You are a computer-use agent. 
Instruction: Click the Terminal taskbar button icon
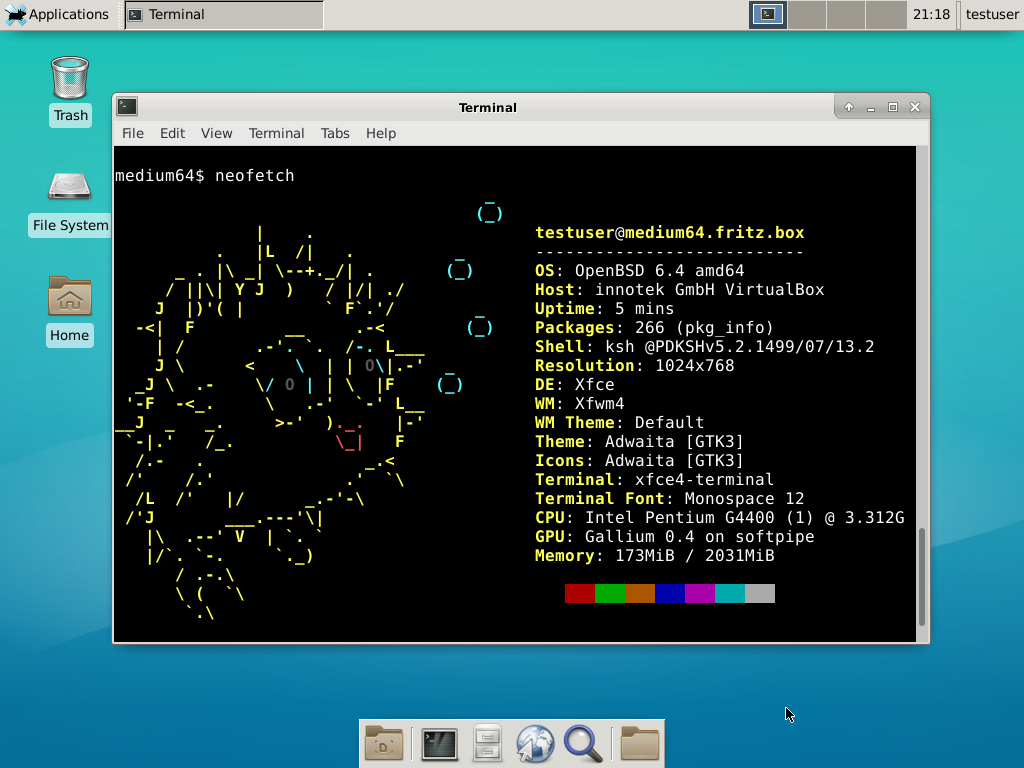coord(136,15)
